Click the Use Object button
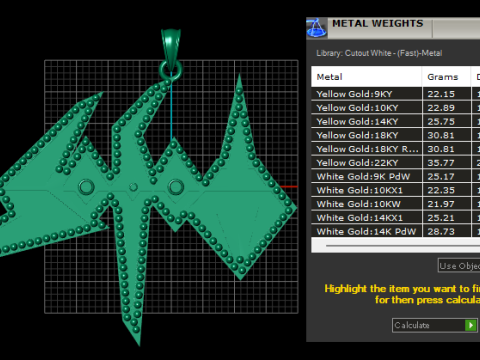 [x=459, y=266]
